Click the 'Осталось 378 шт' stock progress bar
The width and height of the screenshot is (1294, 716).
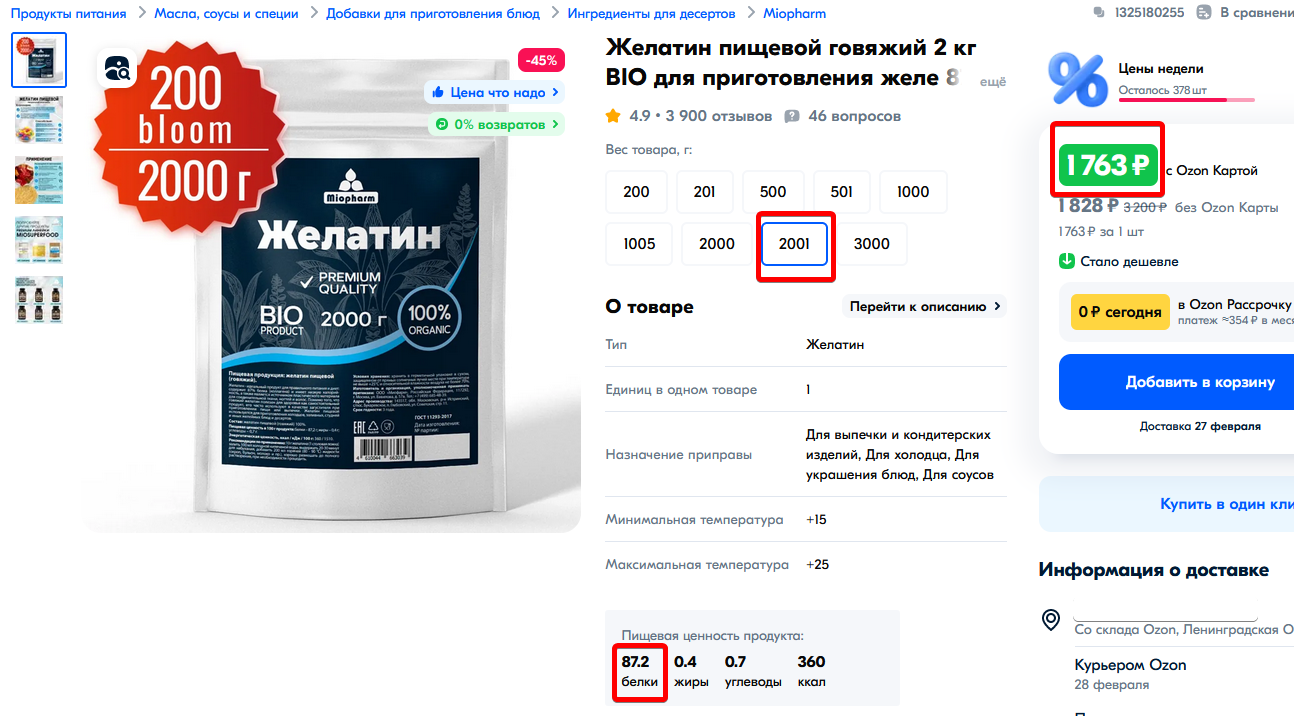tap(1186, 100)
